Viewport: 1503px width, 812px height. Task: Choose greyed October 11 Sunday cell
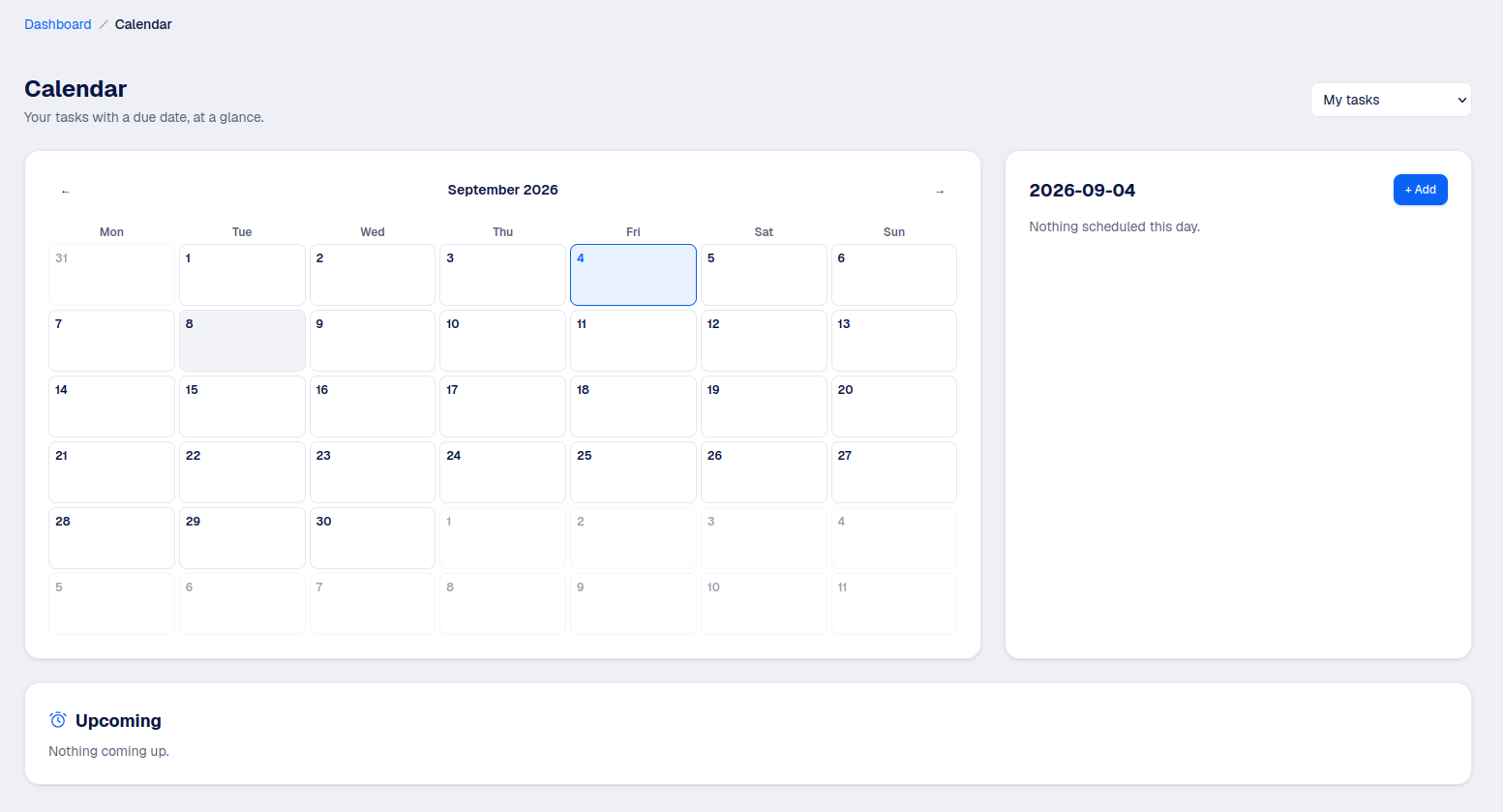click(x=894, y=604)
